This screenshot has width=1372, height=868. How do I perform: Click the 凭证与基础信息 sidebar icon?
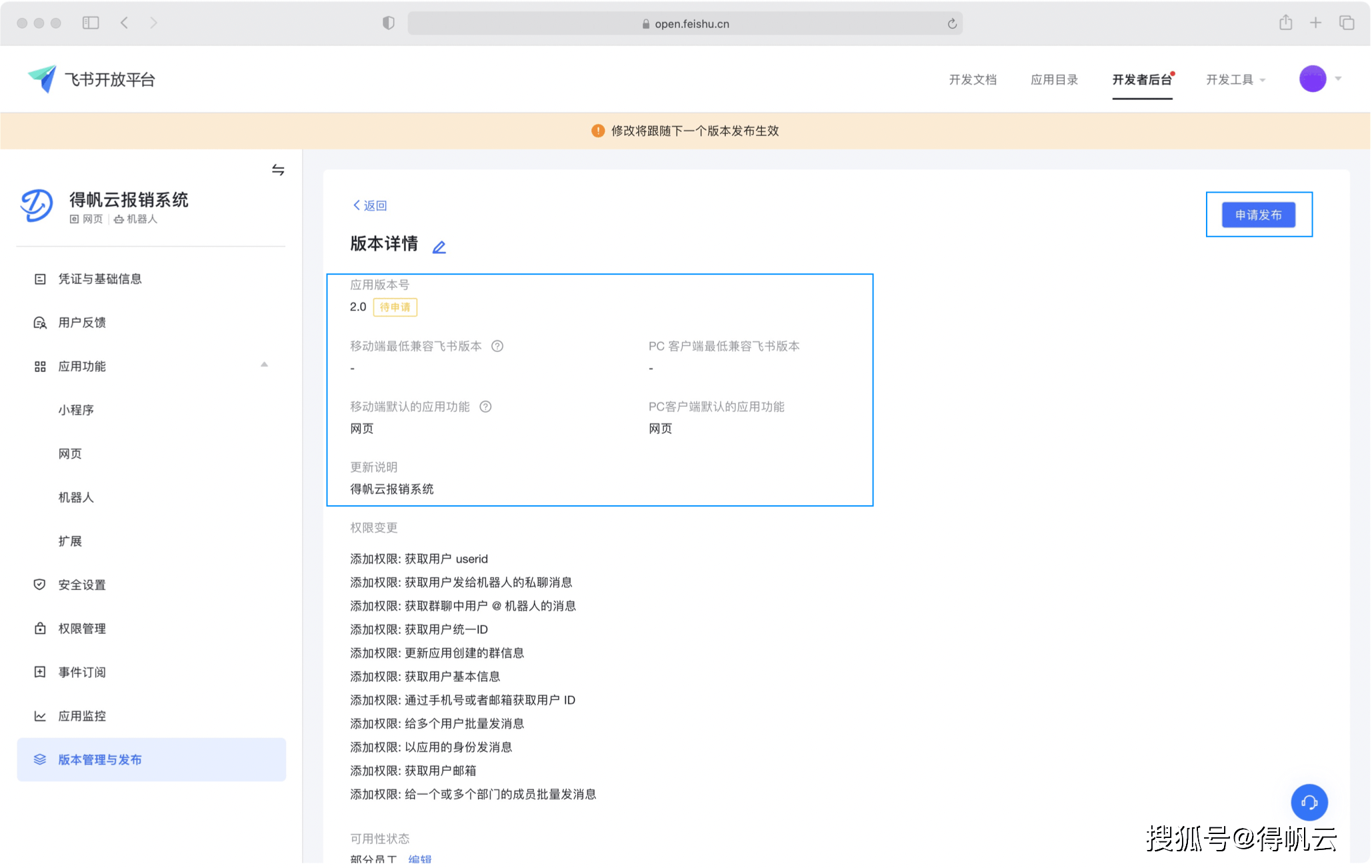coord(40,279)
